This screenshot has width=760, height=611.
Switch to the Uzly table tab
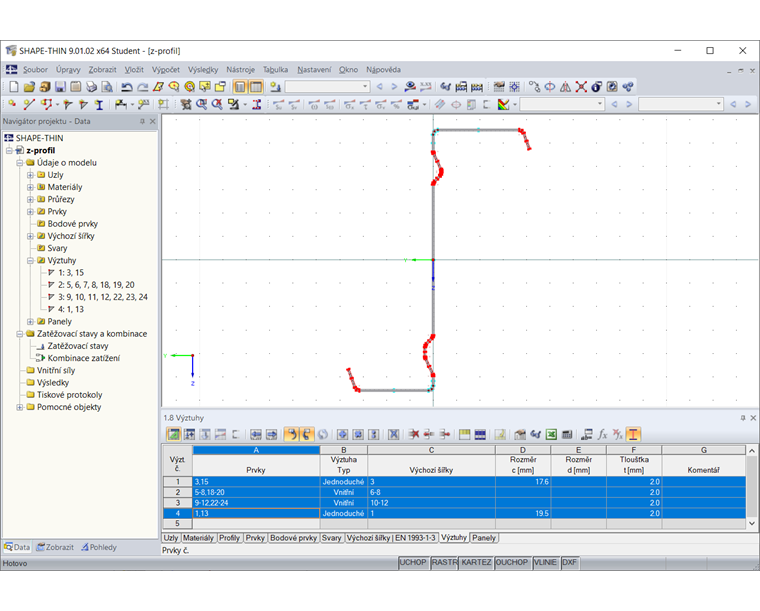point(171,538)
